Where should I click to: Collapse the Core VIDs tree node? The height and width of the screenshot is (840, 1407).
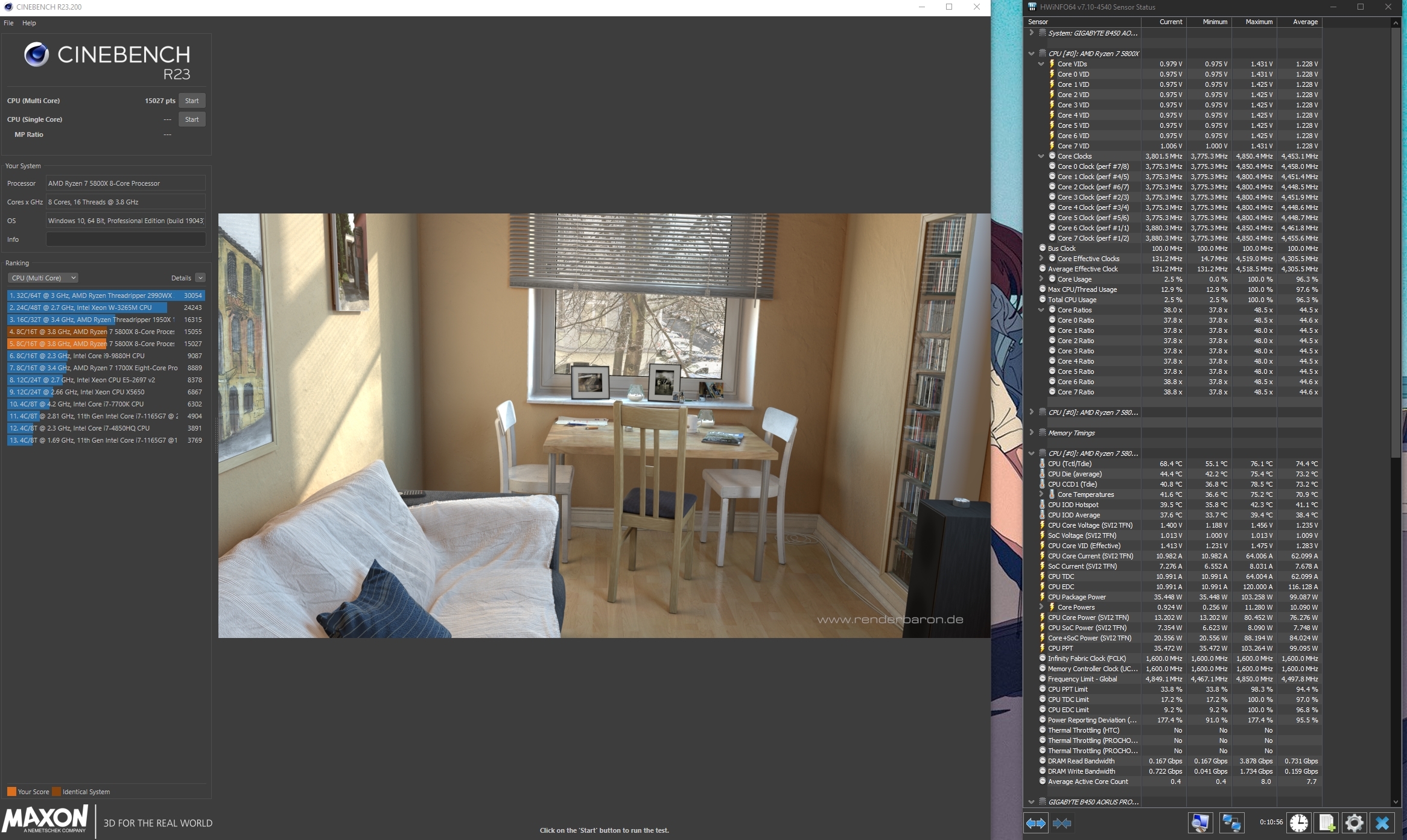tap(1041, 64)
